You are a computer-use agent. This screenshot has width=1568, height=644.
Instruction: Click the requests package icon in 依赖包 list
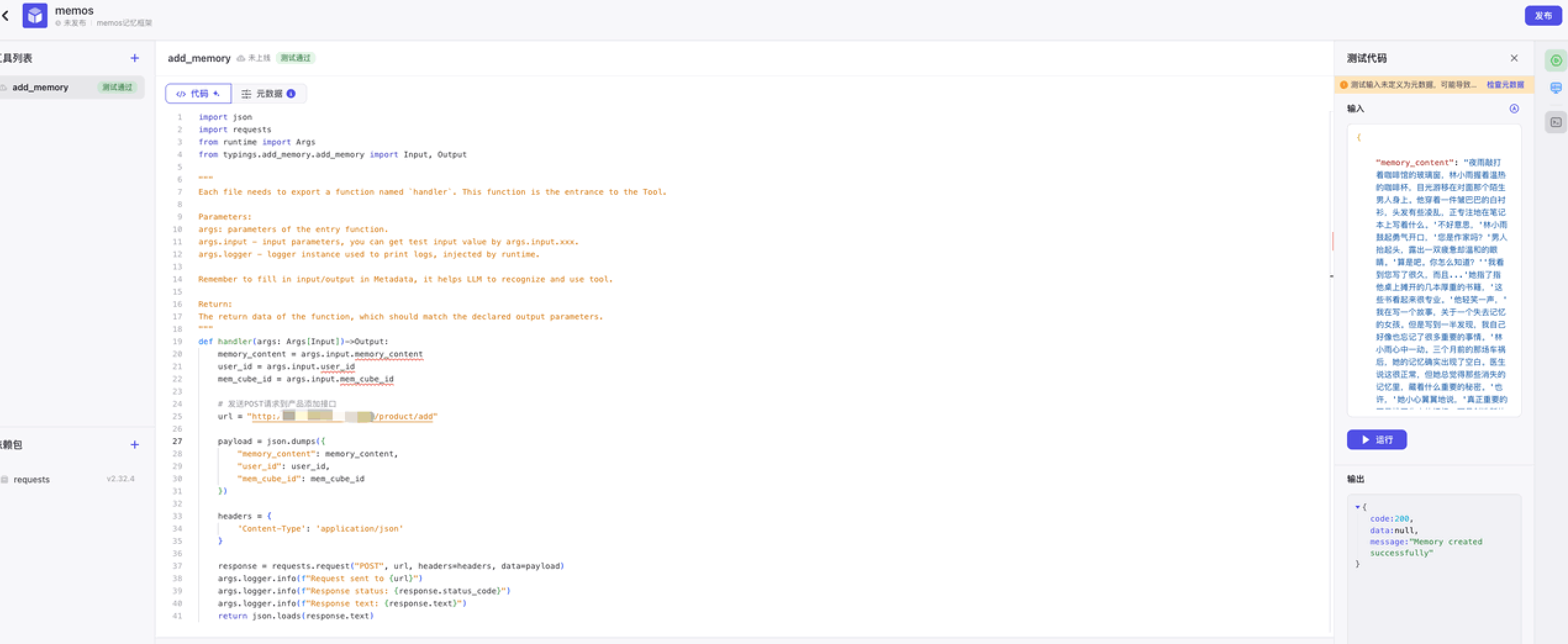click(x=5, y=479)
